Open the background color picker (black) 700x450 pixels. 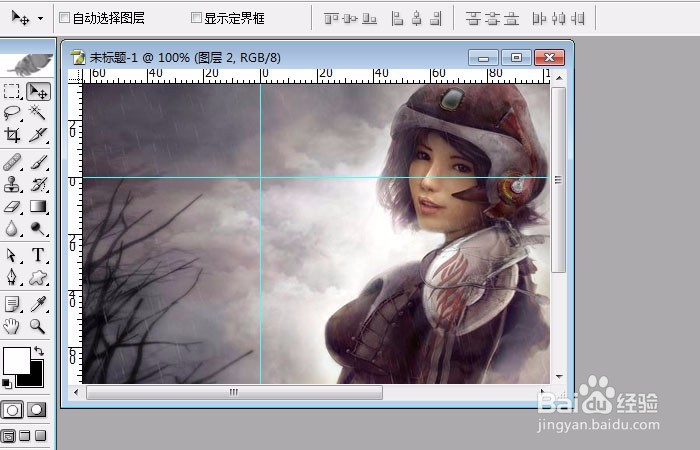[x=37, y=379]
